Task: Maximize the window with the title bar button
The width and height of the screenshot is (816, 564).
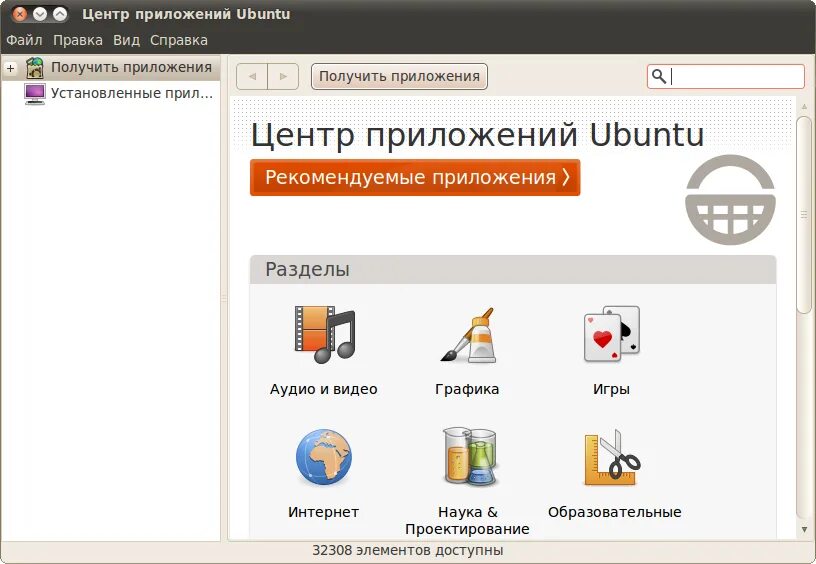Action: tap(60, 14)
